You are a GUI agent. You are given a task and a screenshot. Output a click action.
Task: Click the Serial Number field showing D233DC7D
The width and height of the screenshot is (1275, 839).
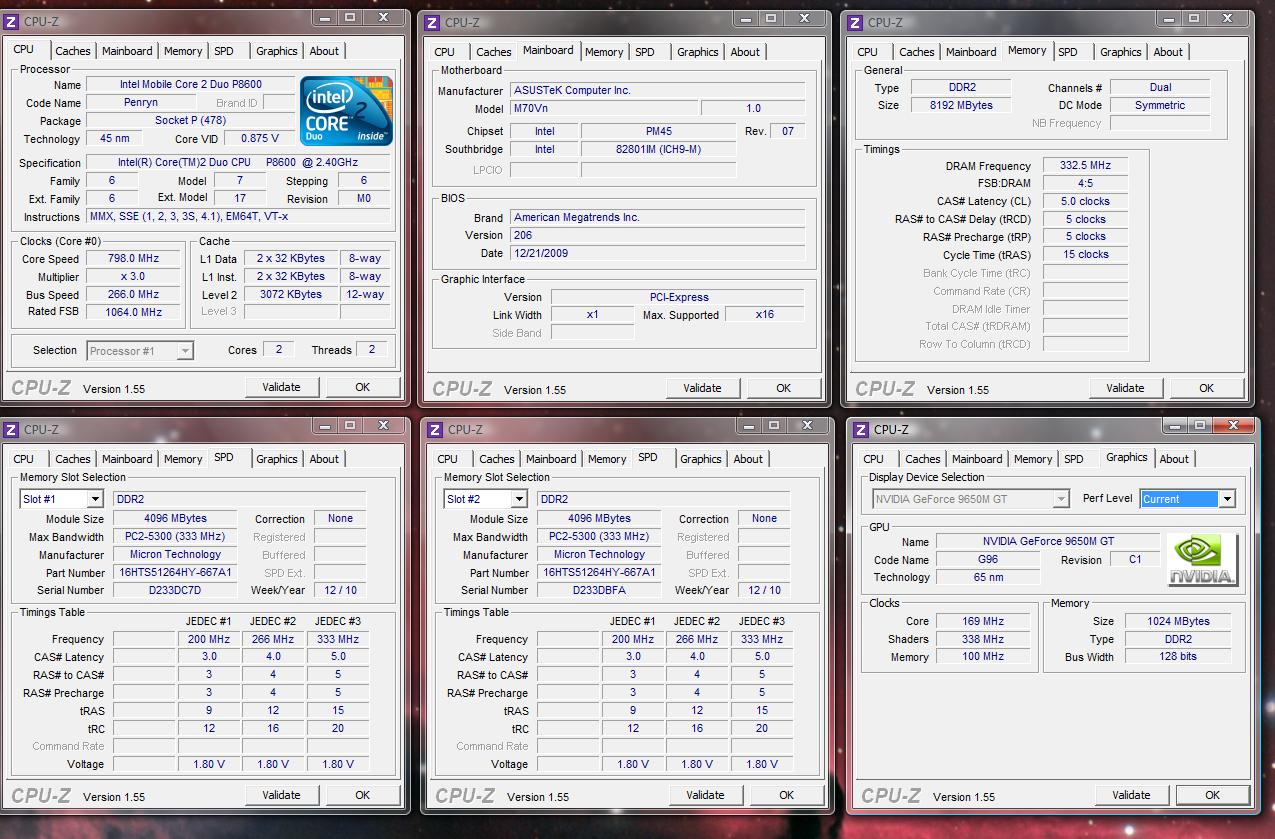pos(175,590)
